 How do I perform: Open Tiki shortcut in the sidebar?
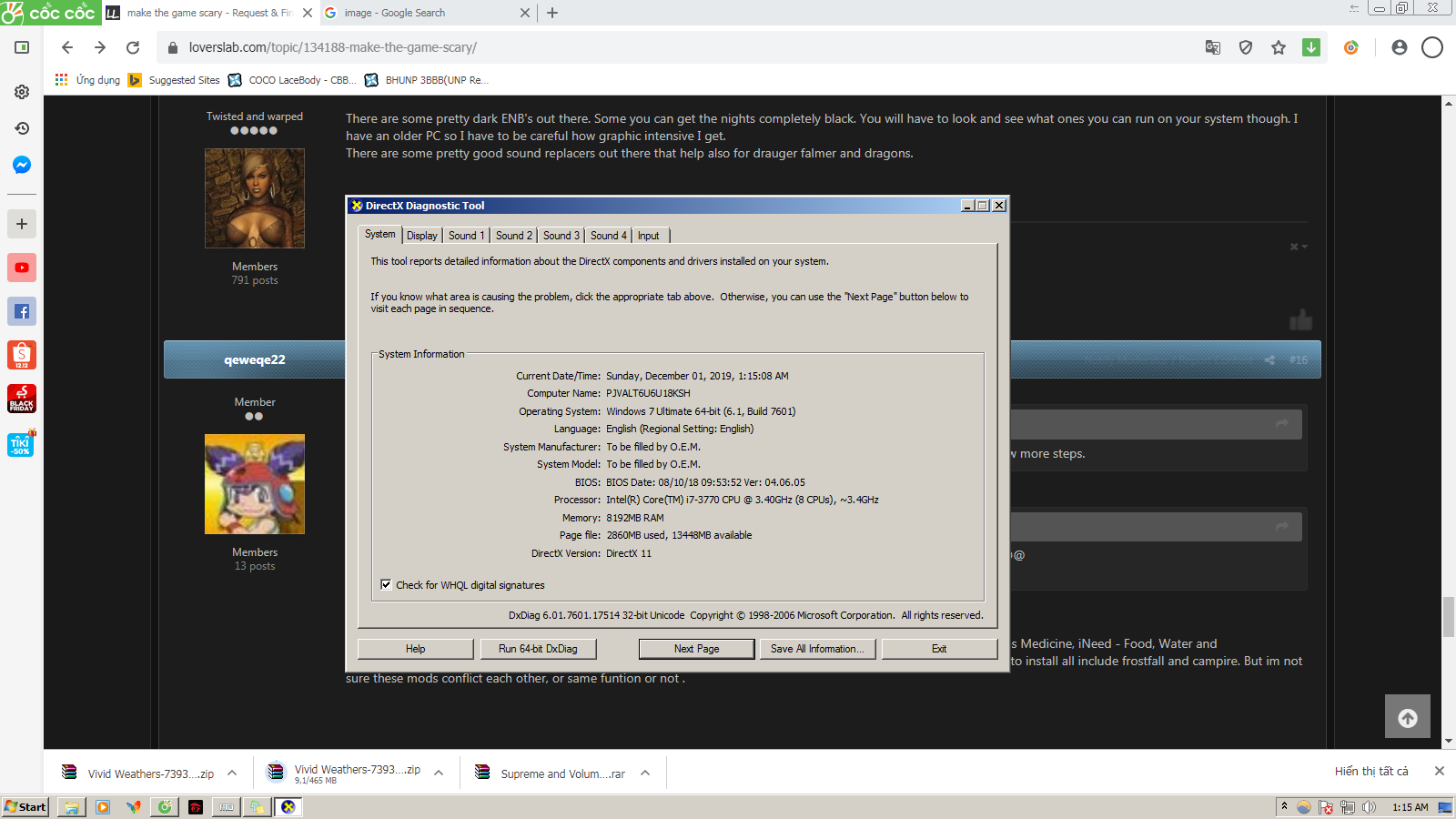click(22, 443)
